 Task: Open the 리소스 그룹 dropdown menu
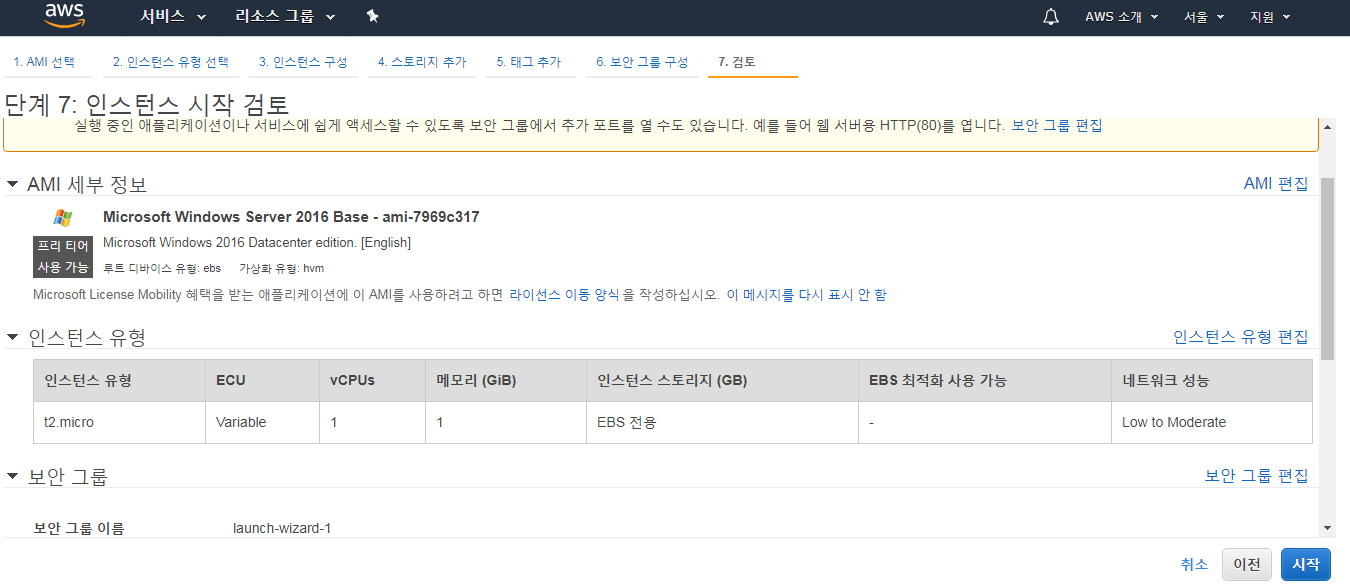tap(285, 17)
